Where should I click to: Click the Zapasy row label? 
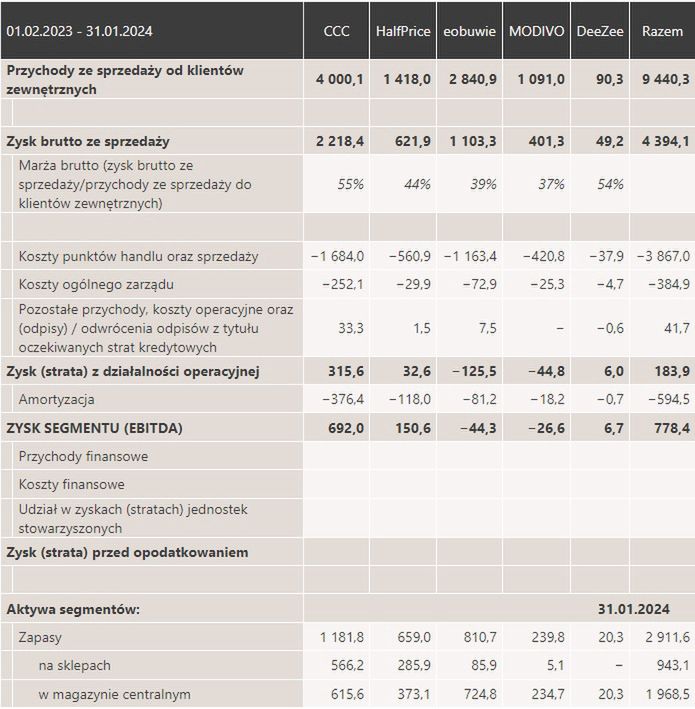(x=40, y=638)
